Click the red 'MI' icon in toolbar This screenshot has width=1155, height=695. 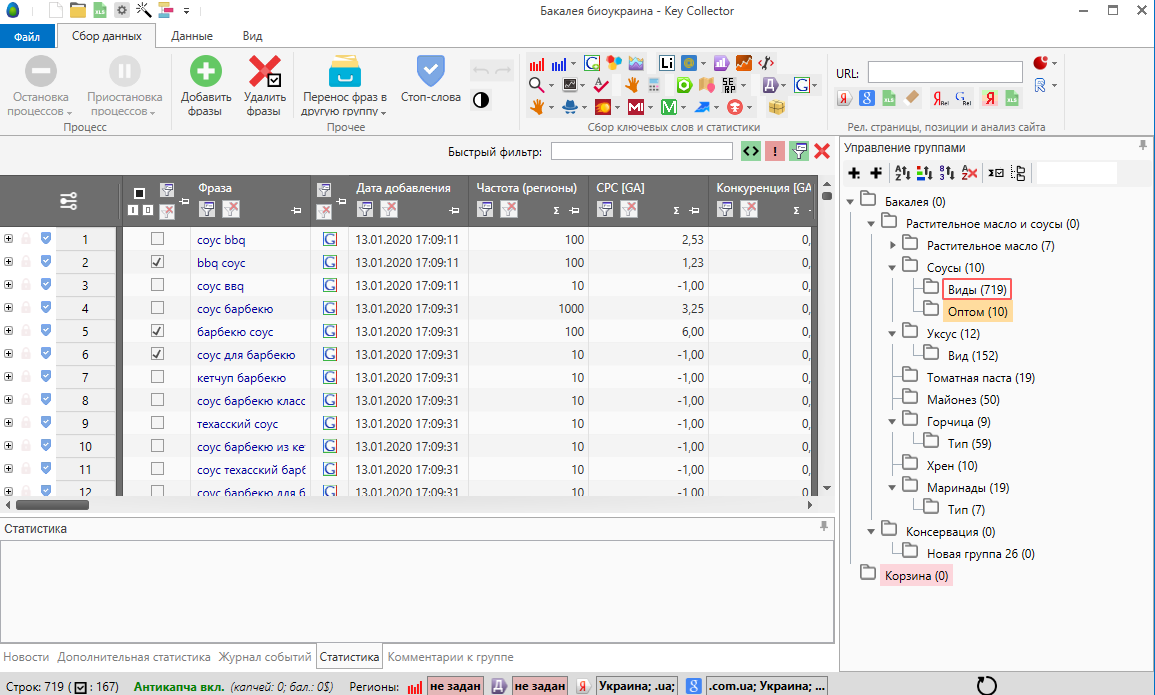[x=636, y=107]
